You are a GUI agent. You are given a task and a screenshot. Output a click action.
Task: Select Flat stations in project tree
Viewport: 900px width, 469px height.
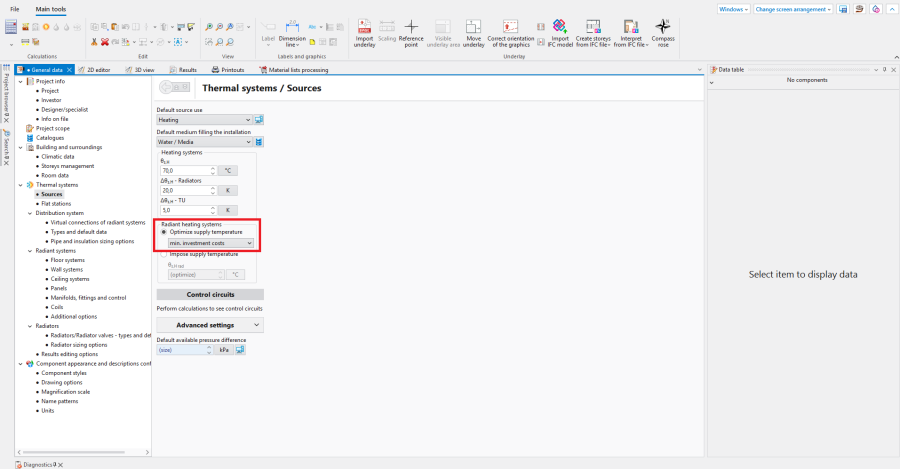point(58,203)
